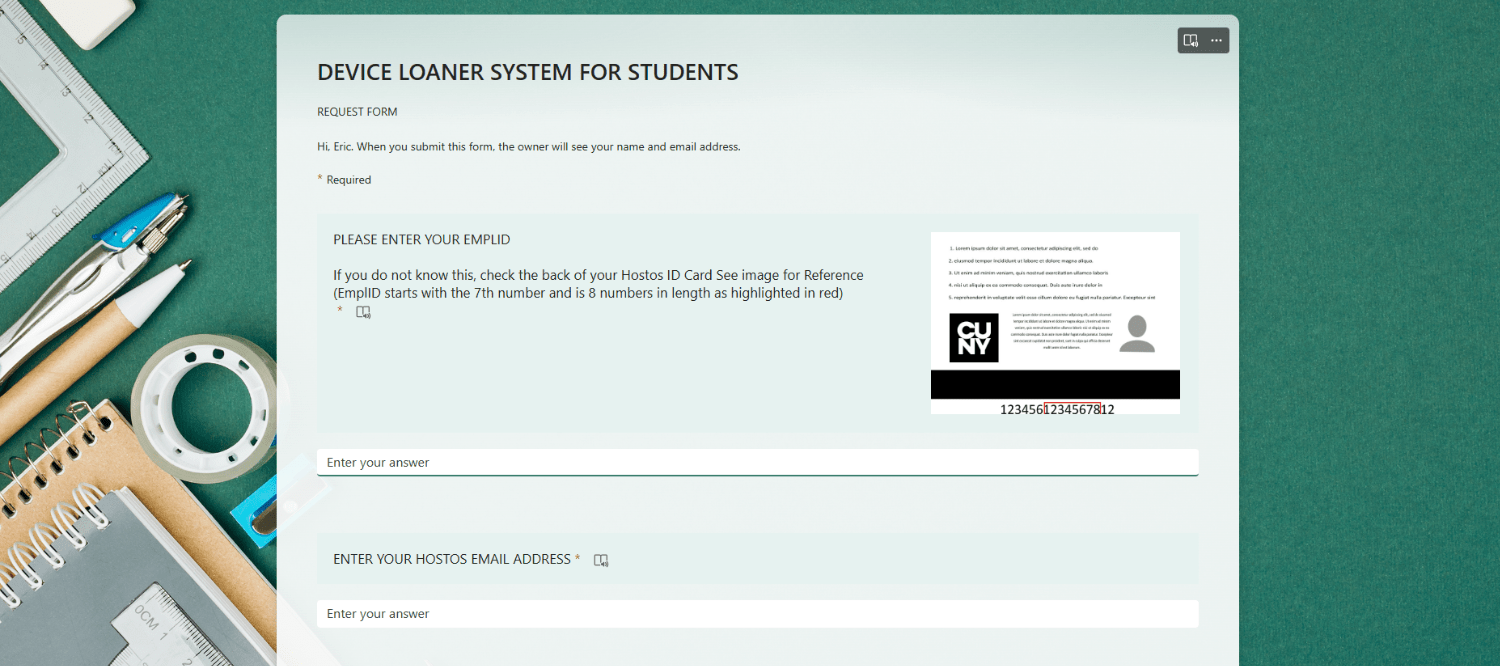Screen dimensions: 1500x666
Task: Focus the EMPLID answer input field
Action: (x=757, y=462)
